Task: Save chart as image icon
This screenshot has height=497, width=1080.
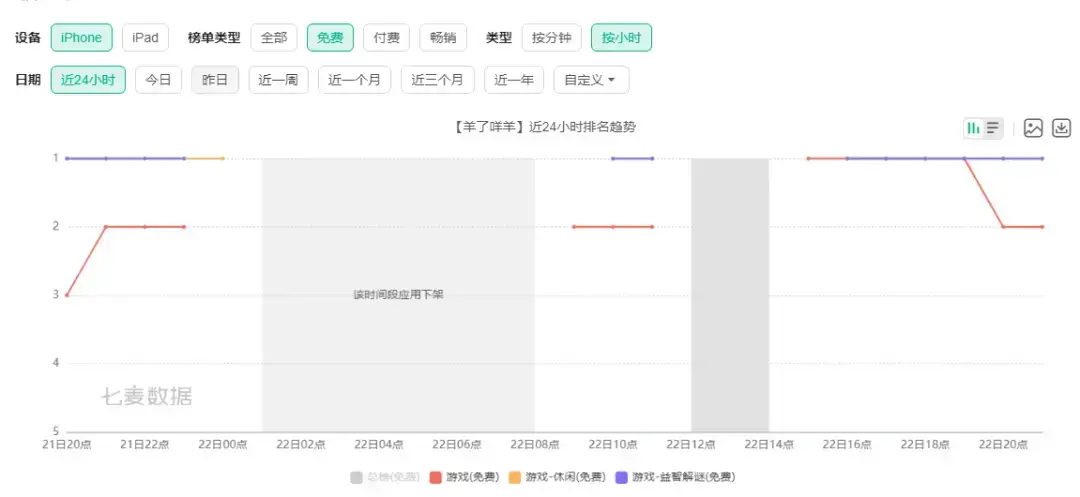Action: pos(1033,128)
